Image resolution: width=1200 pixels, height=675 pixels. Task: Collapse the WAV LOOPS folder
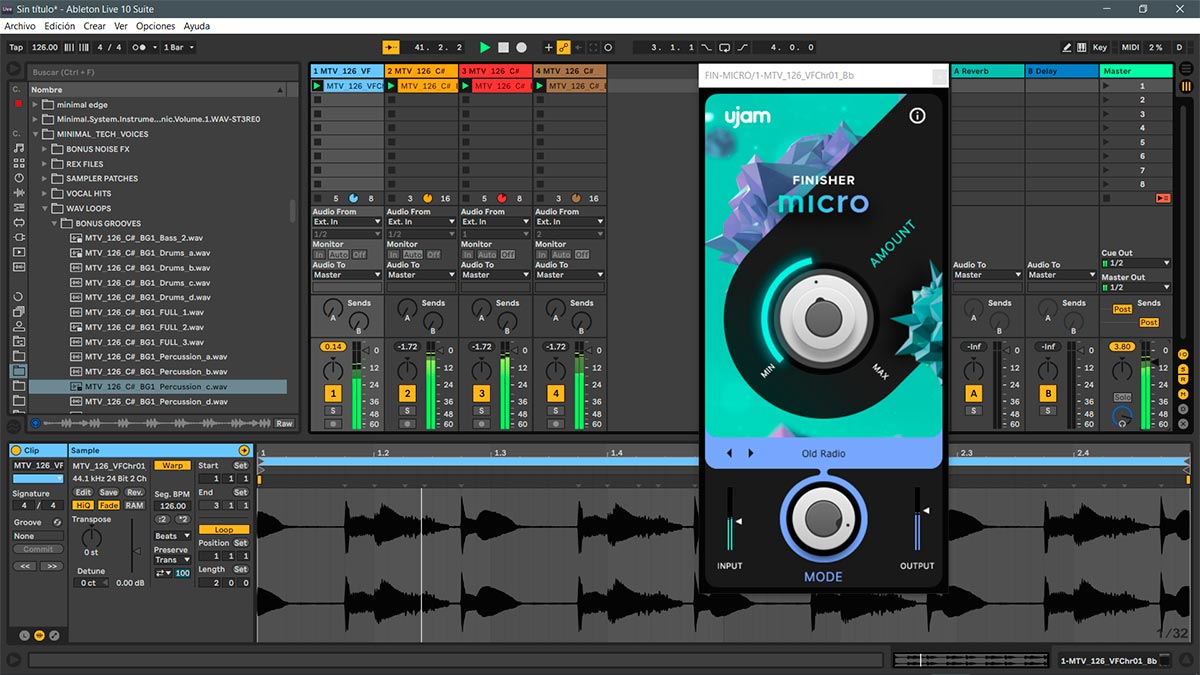(x=45, y=208)
